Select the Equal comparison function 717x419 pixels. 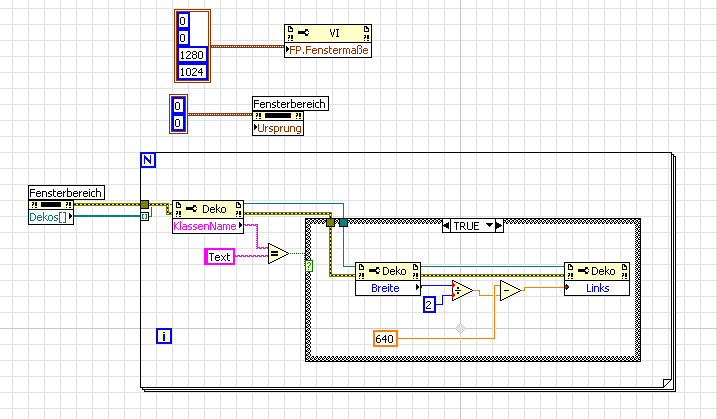(277, 253)
